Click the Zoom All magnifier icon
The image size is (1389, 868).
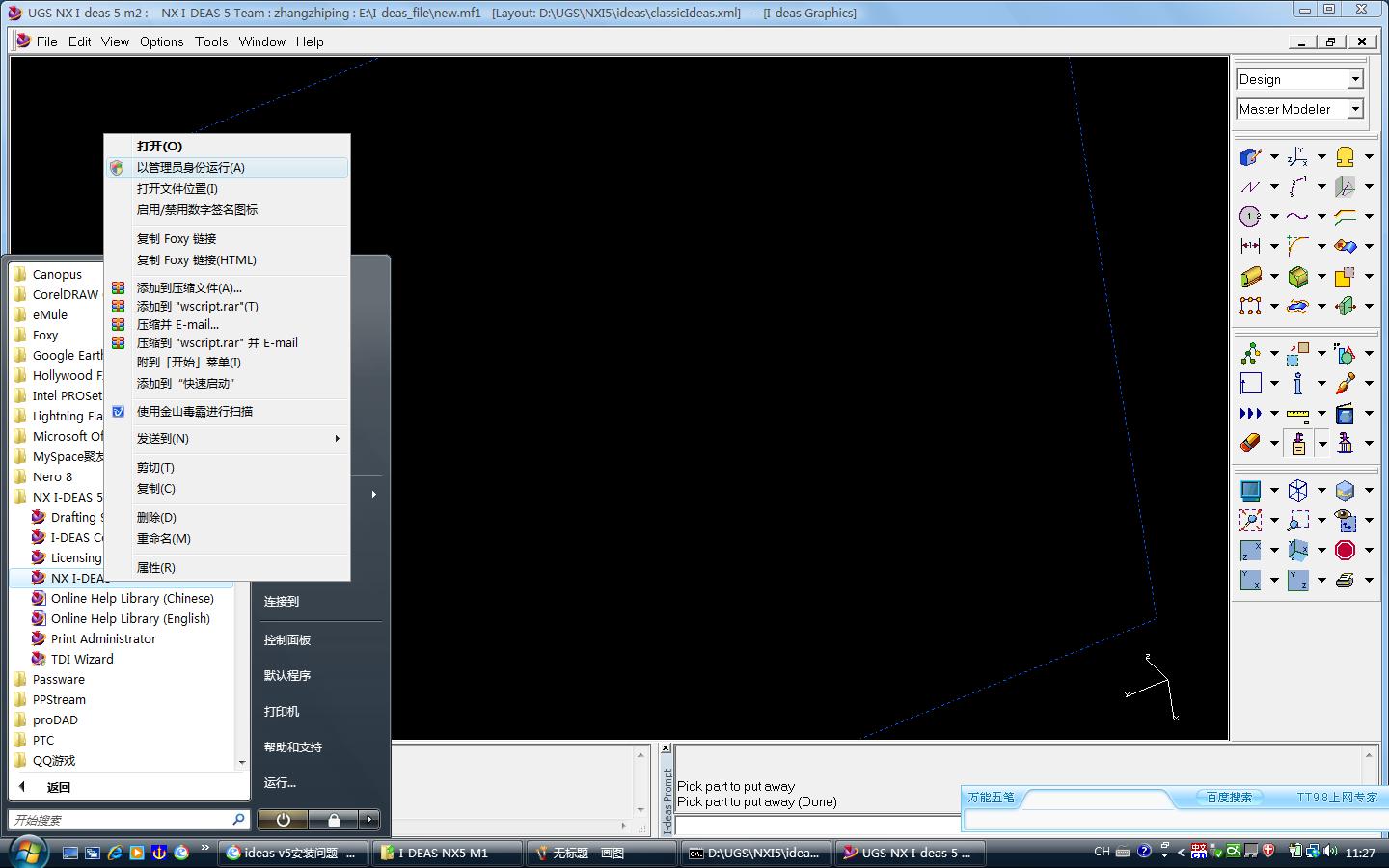point(1251,521)
